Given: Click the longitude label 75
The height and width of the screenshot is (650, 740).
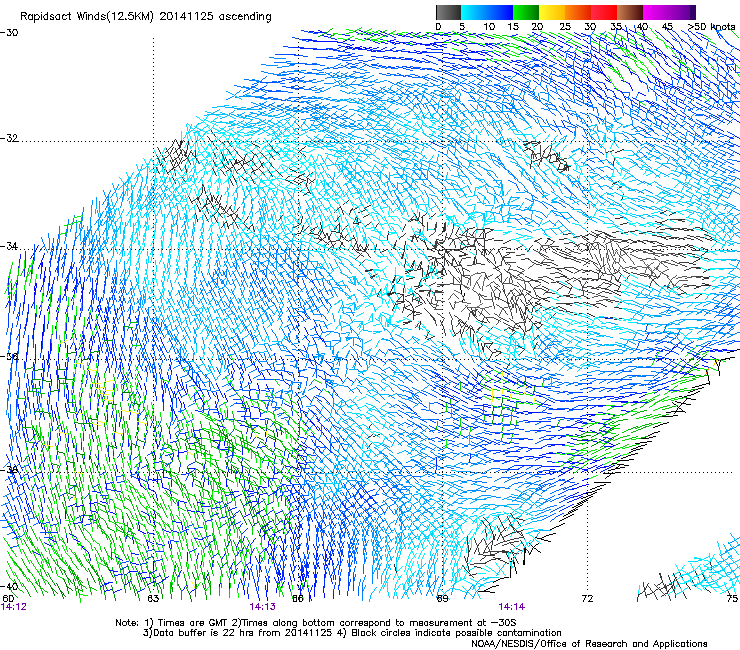Looking at the screenshot, I should pos(732,599).
